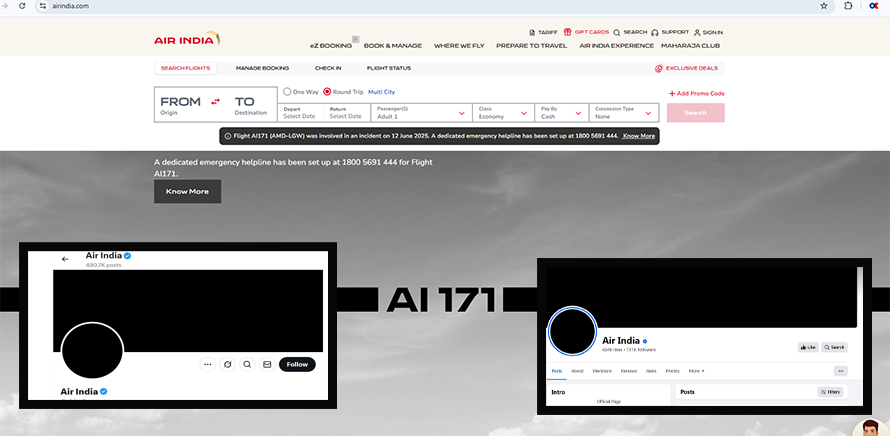Click Like on Facebook Air India page

coord(808,347)
